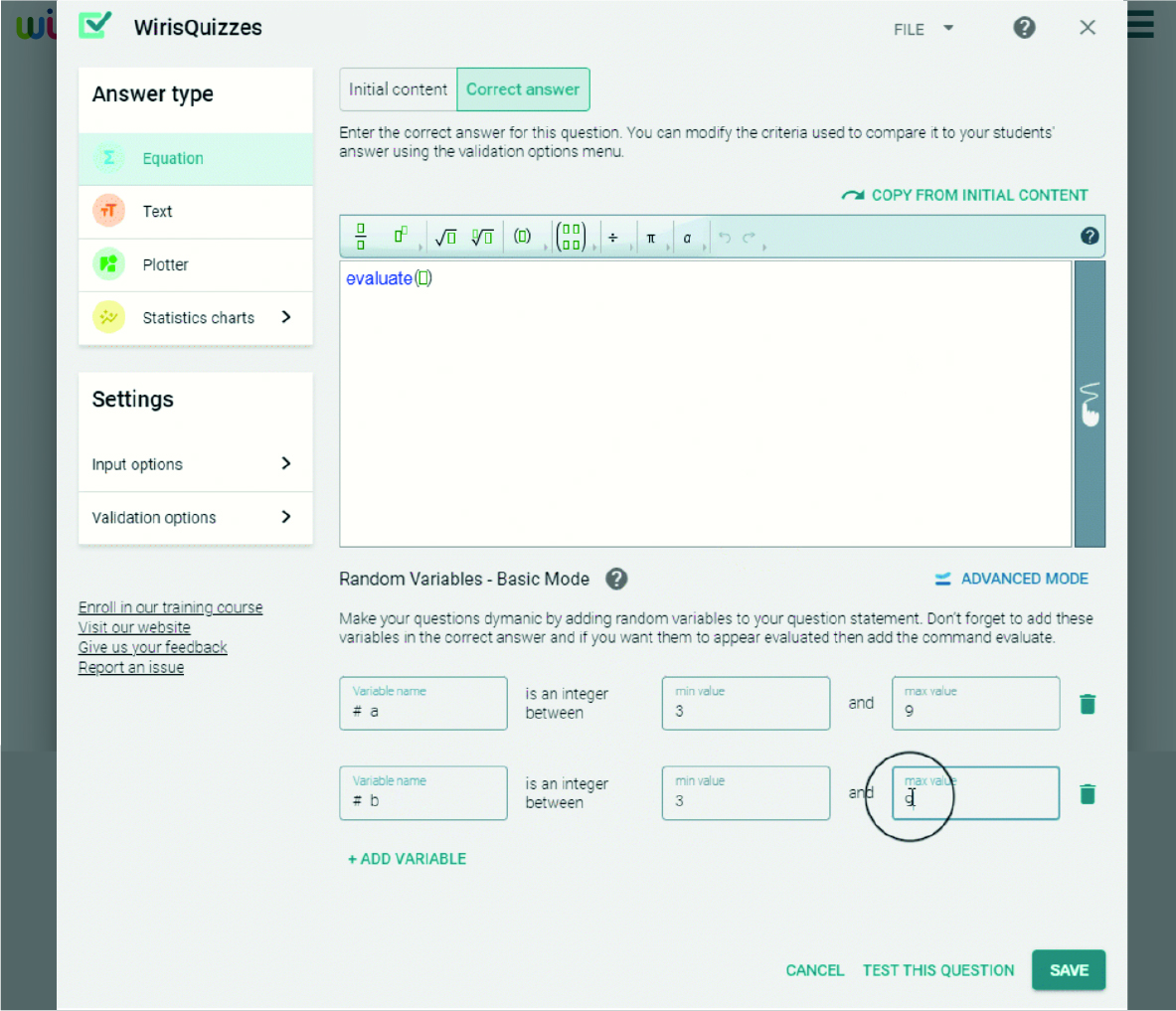Click the Add Variable link
Viewport: 1176px width, 1011px height.
(408, 859)
